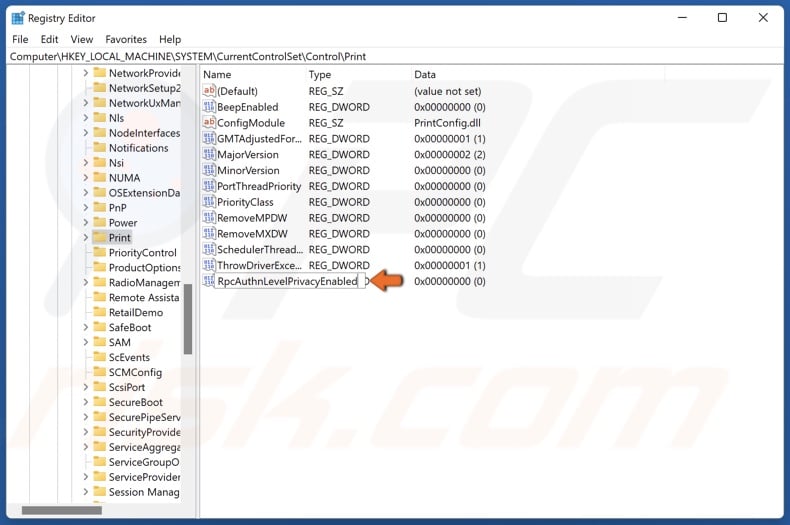The image size is (790, 525).
Task: Select the NodeInterfaces registry key
Action: pos(144,133)
